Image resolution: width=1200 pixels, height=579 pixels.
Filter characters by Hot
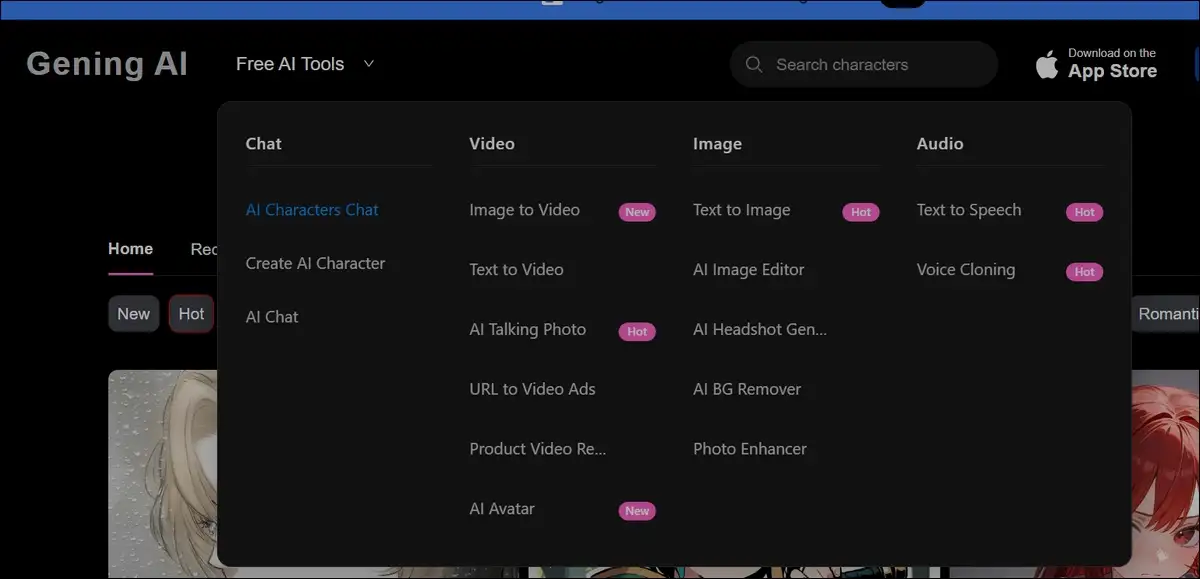click(191, 314)
